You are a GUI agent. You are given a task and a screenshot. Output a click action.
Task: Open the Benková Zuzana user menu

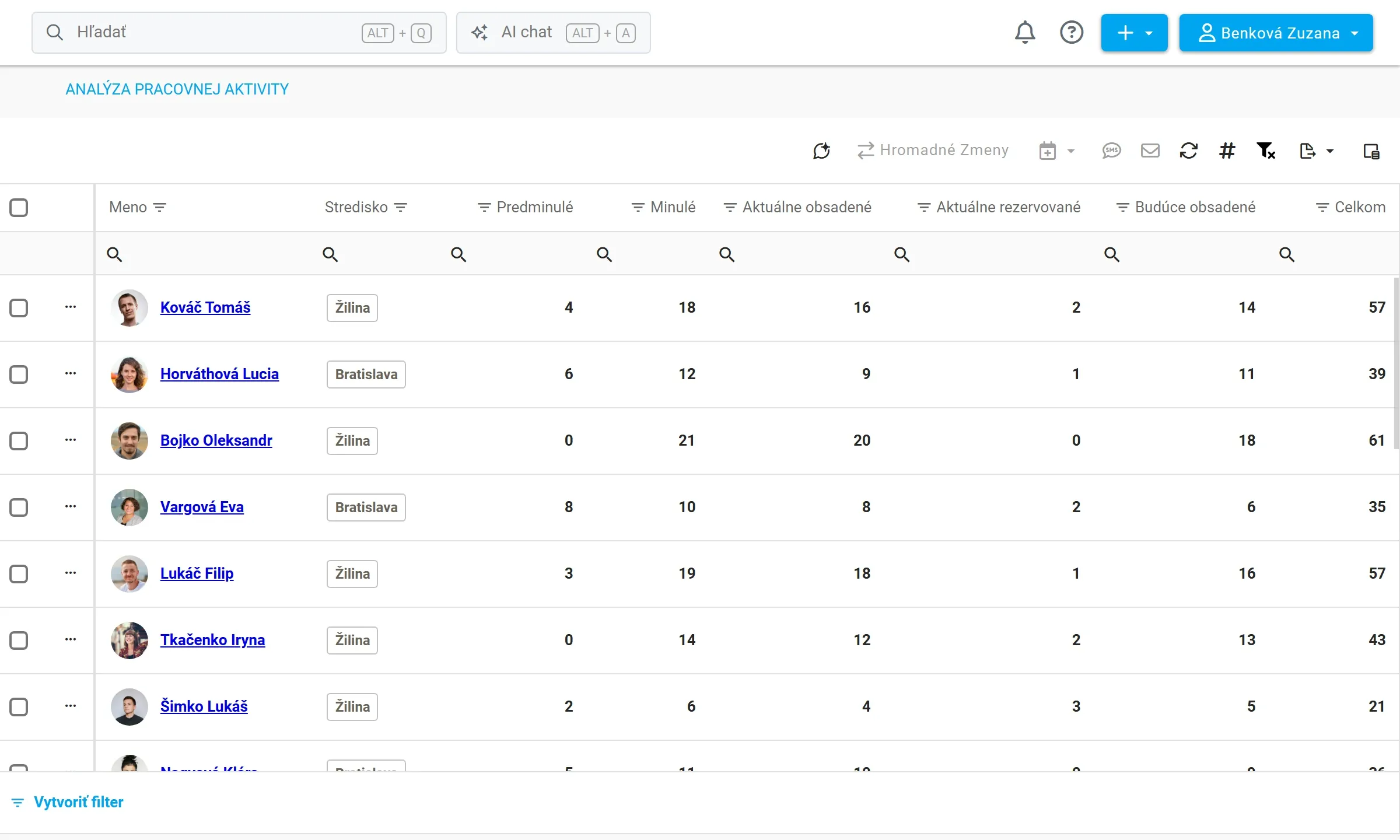pos(1276,33)
